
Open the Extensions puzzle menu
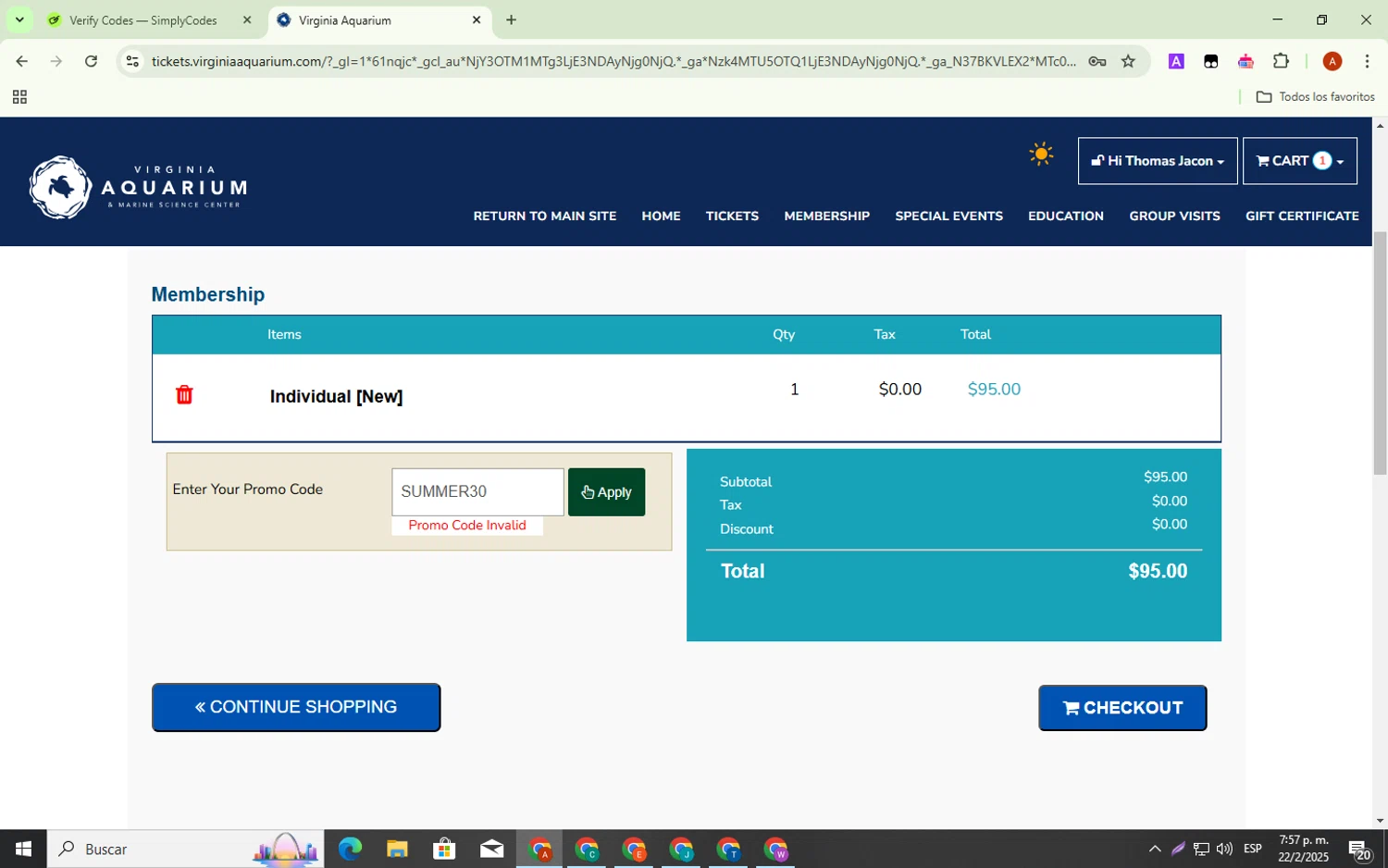(x=1281, y=61)
